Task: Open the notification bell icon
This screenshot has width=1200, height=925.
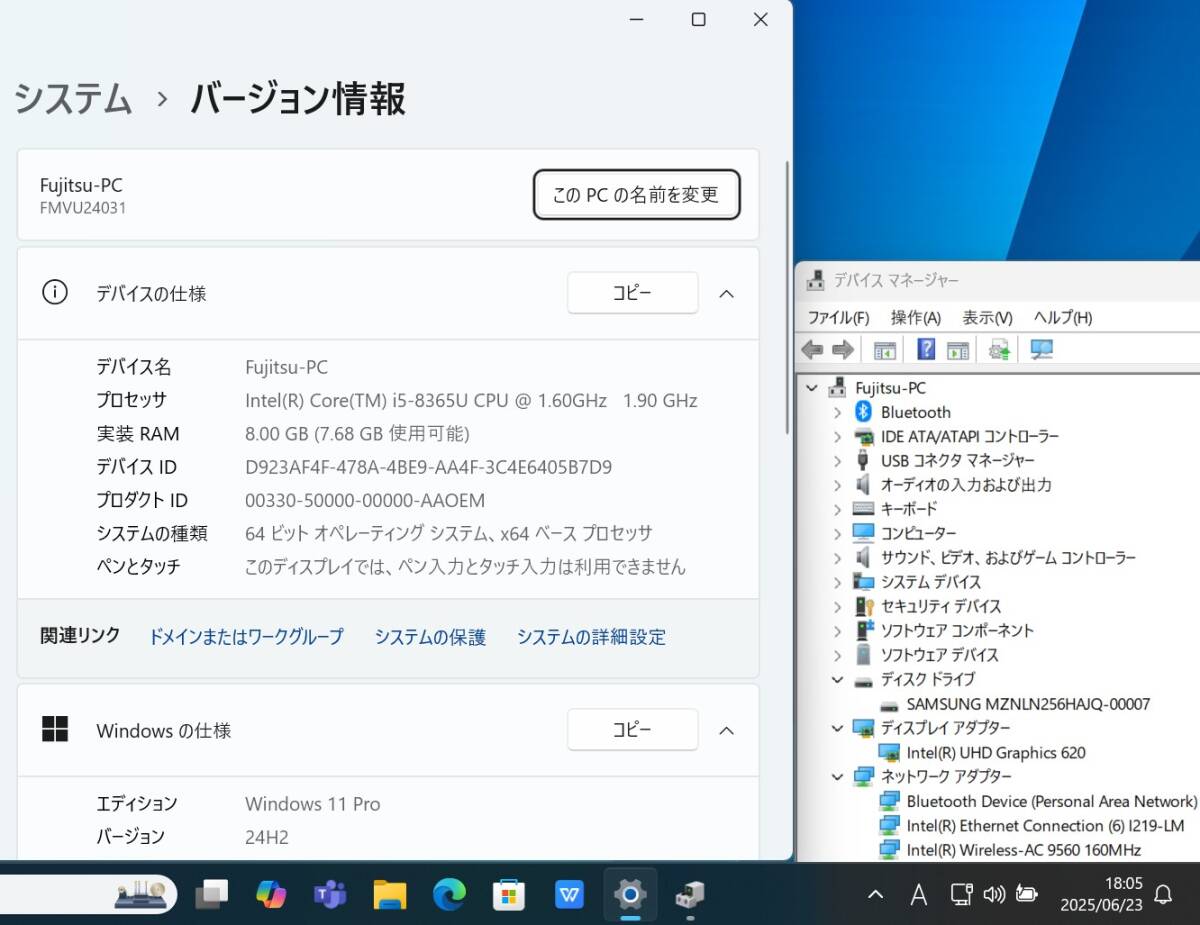Action: [x=1163, y=894]
